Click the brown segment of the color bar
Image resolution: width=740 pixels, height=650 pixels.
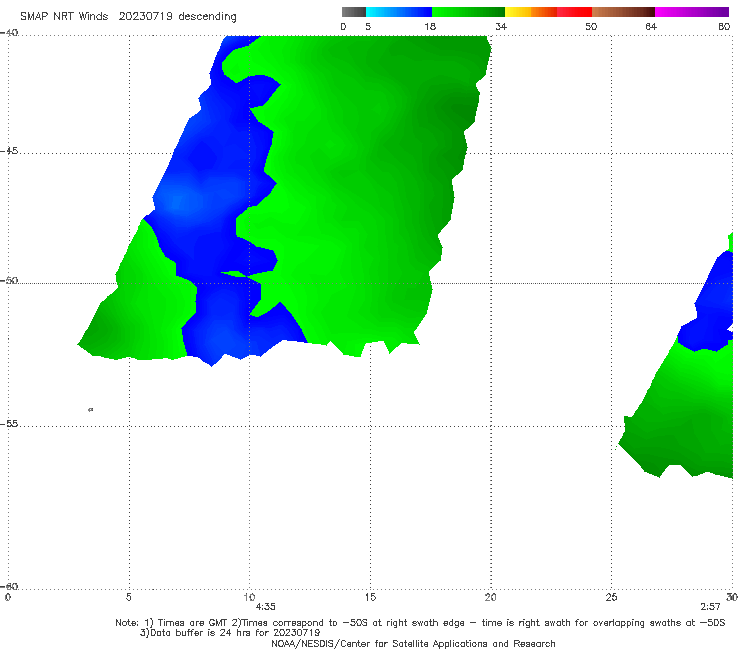[x=623, y=12]
